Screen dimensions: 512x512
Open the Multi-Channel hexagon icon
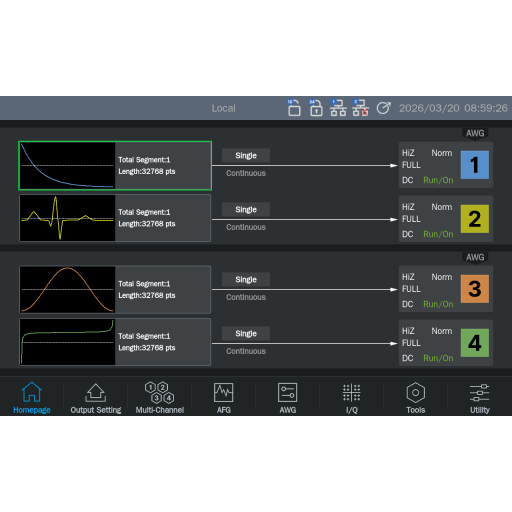[x=159, y=392]
